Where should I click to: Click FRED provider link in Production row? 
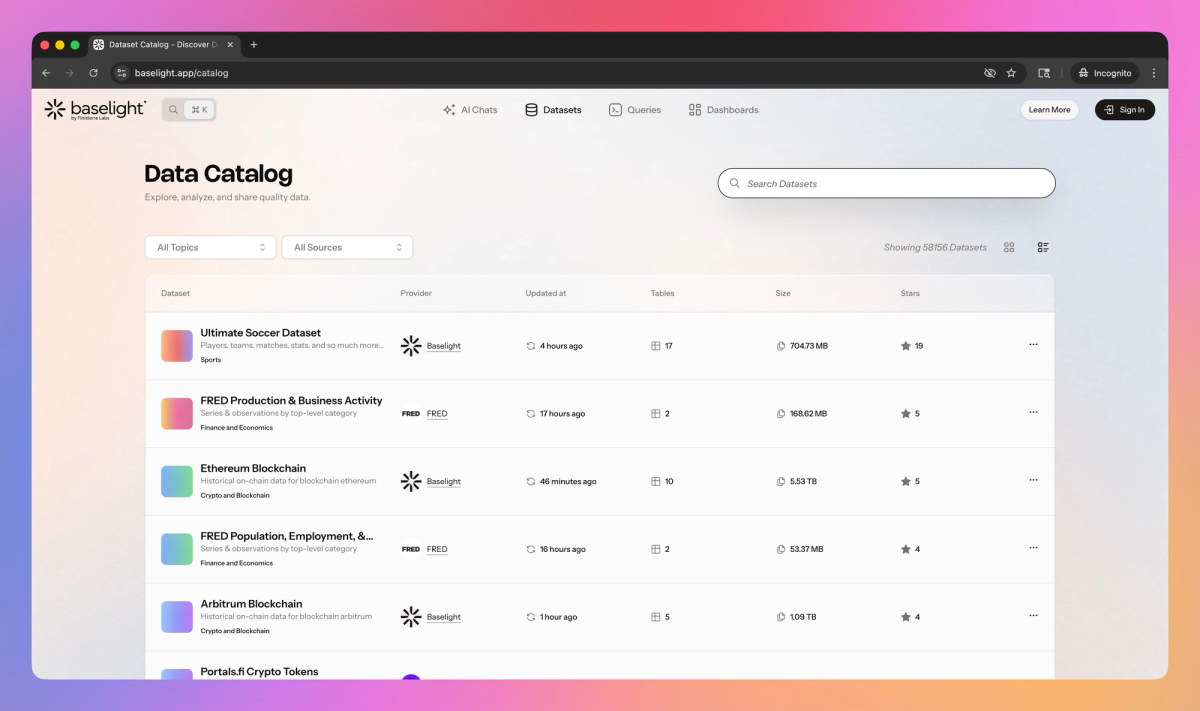[x=437, y=414]
